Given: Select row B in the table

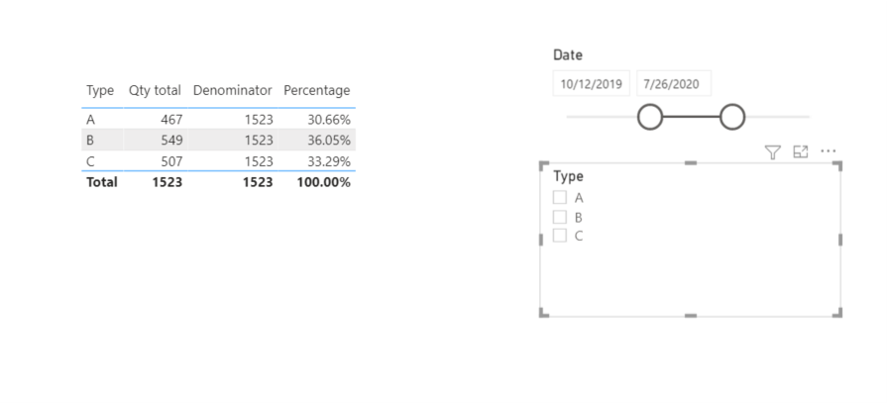Looking at the screenshot, I should (218, 140).
